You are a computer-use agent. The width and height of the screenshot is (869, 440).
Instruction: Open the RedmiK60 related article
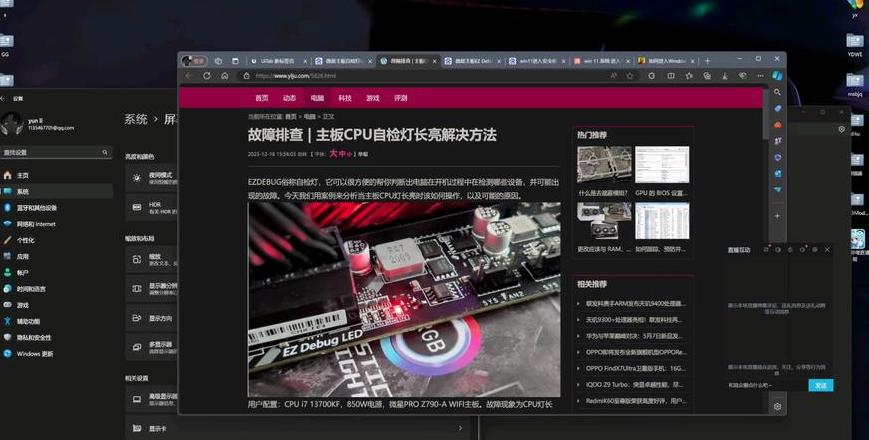click(x=636, y=401)
